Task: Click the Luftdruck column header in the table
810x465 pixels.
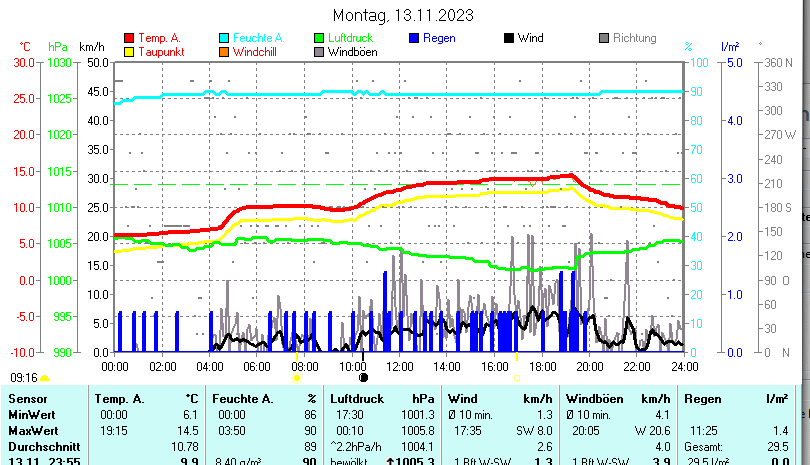Action: click(x=357, y=399)
